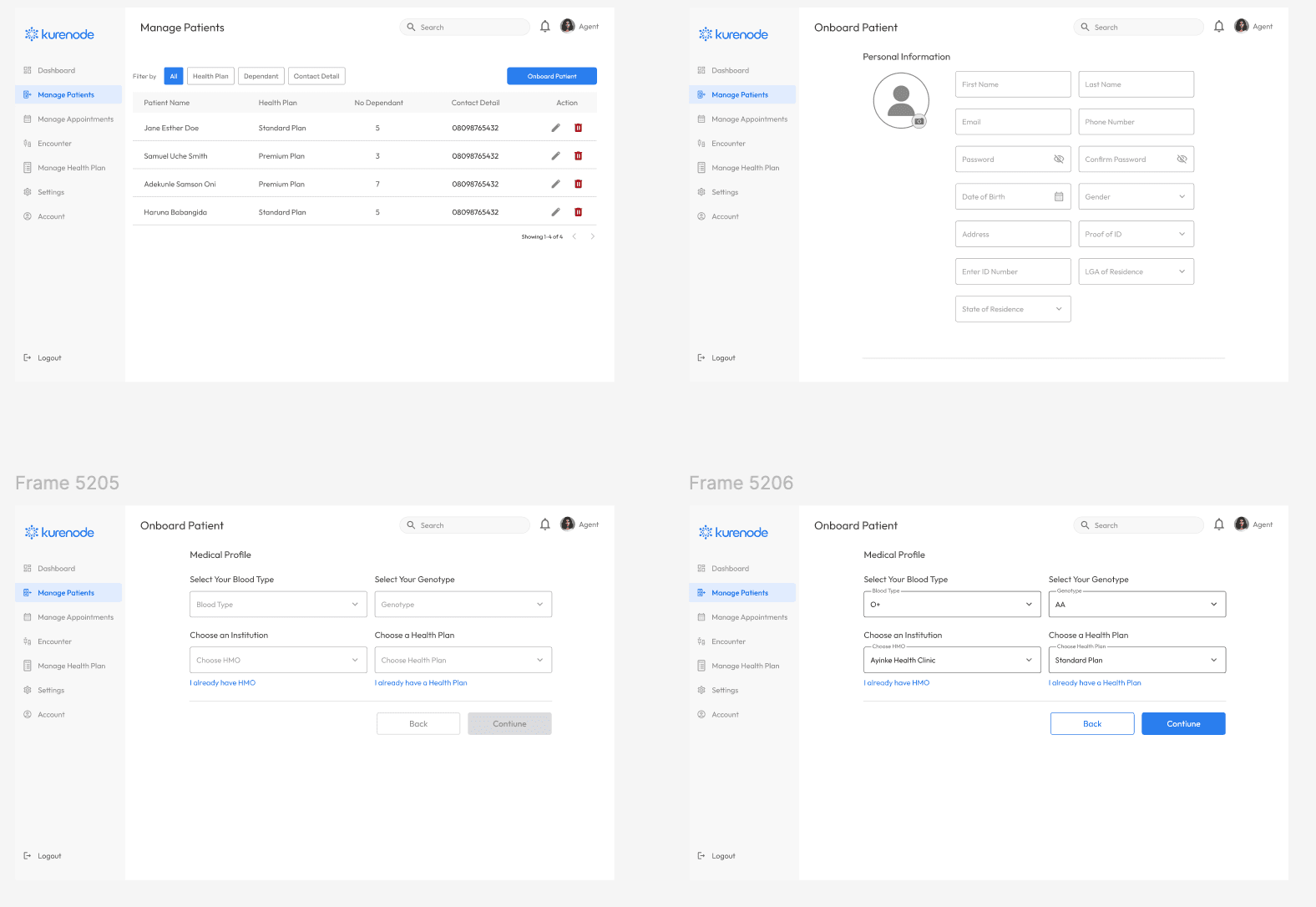Delete Jane Esther Doe's patient row
Viewport: 1316px width, 907px height.
tap(578, 128)
